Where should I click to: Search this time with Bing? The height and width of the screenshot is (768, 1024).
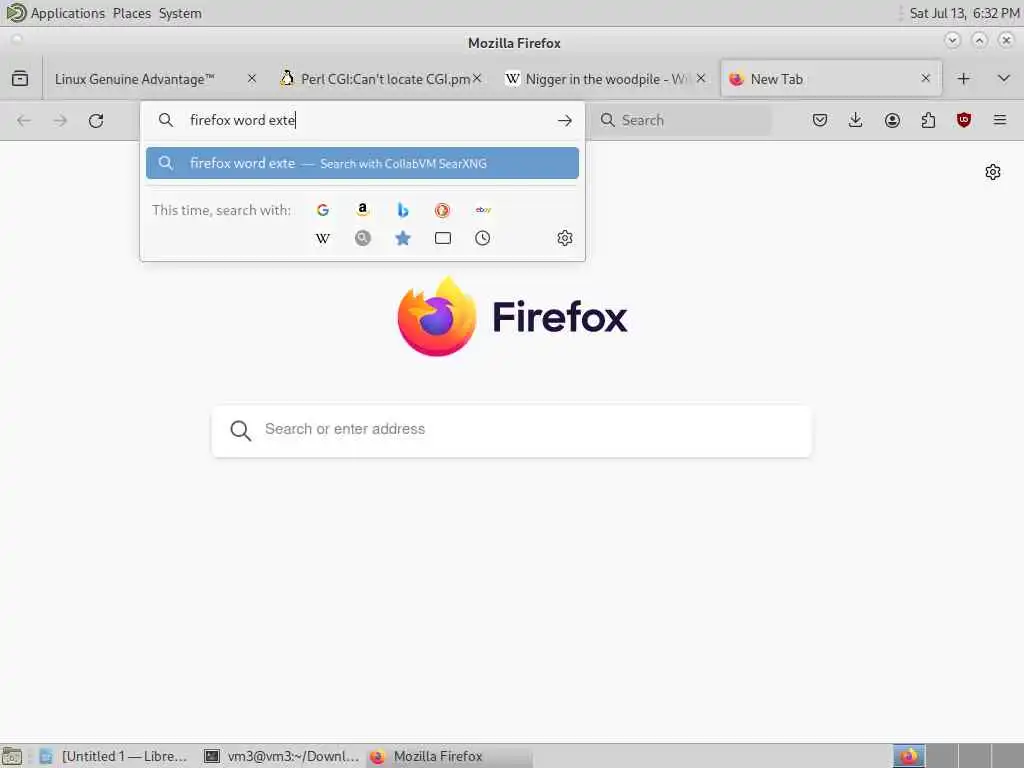pyautogui.click(x=403, y=210)
